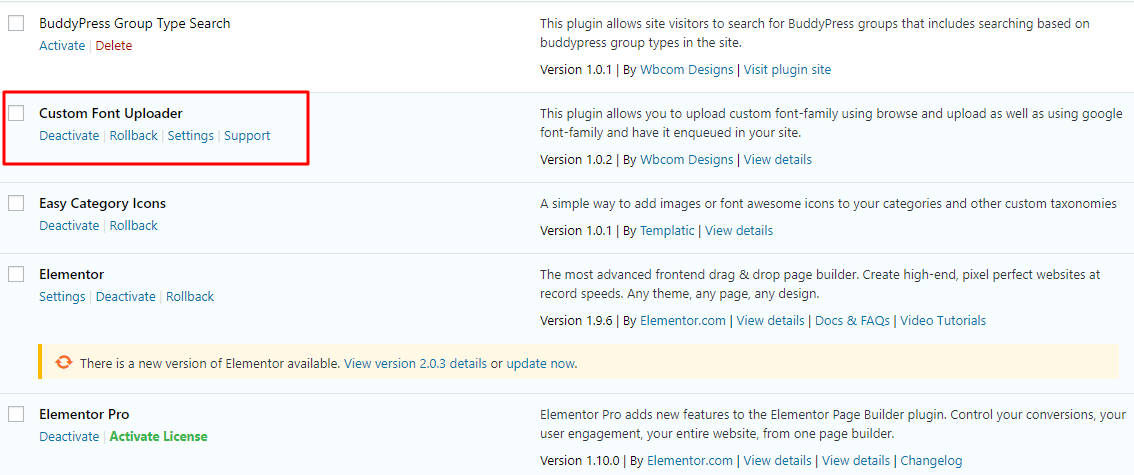Delete BuddyPress Group Type Search plugin
The width and height of the screenshot is (1134, 475).
[114, 46]
